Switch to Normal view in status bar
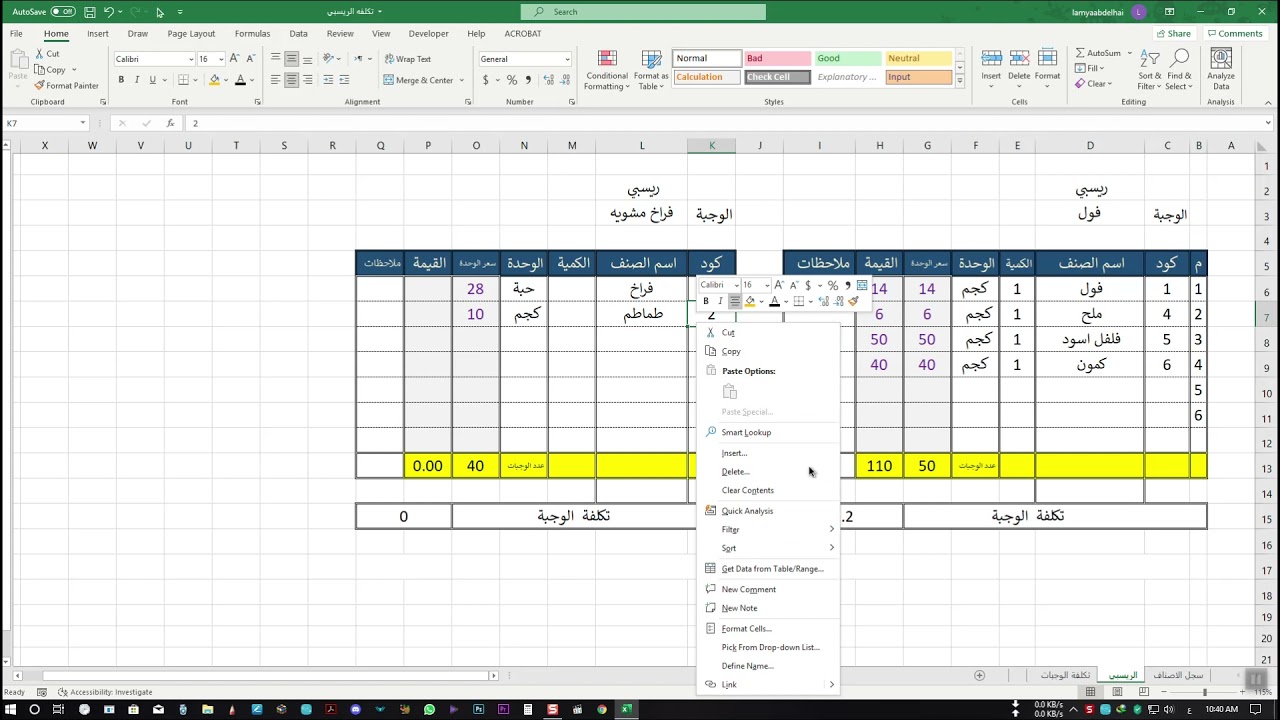Image resolution: width=1280 pixels, height=720 pixels. point(1090,692)
